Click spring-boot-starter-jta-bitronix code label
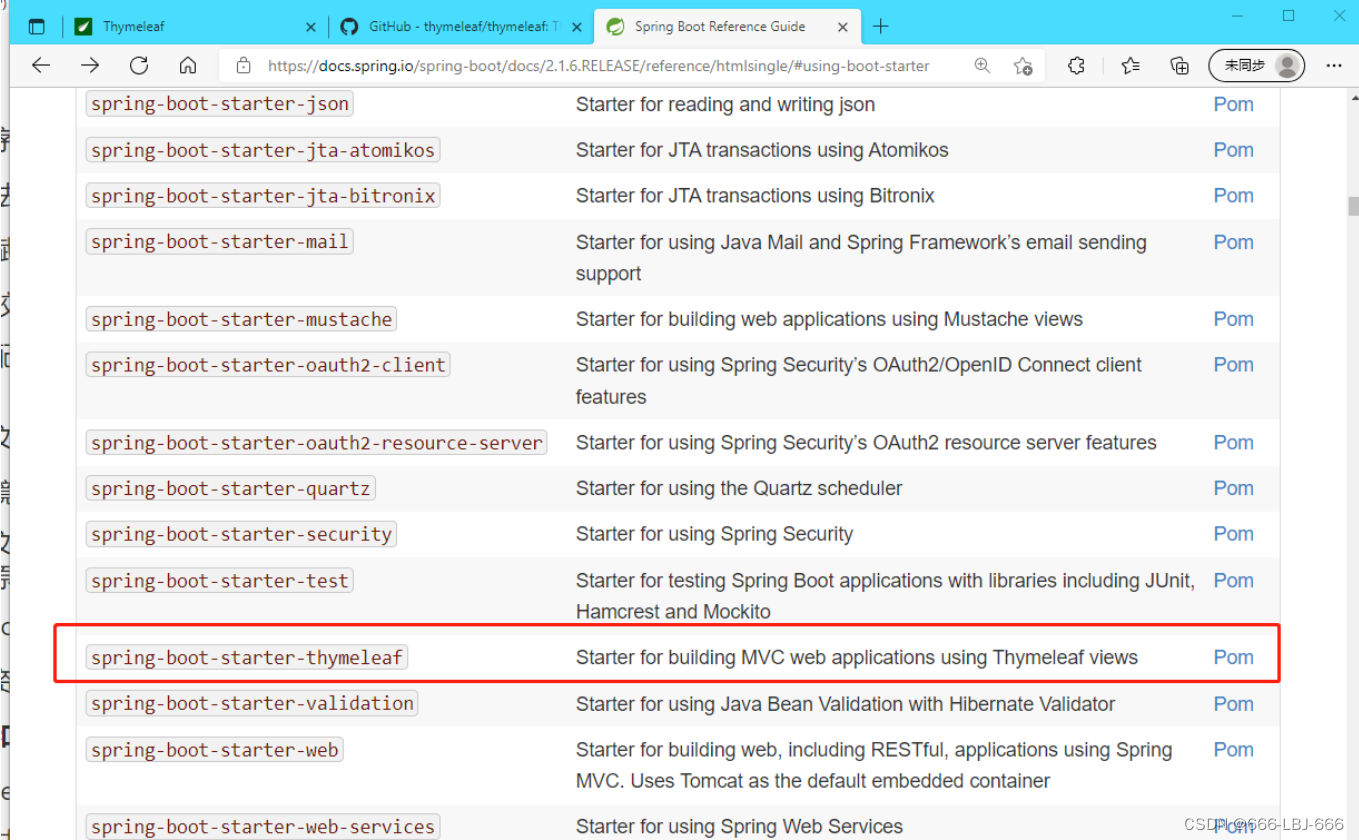Screen dimensions: 1359x840 pos(263,196)
